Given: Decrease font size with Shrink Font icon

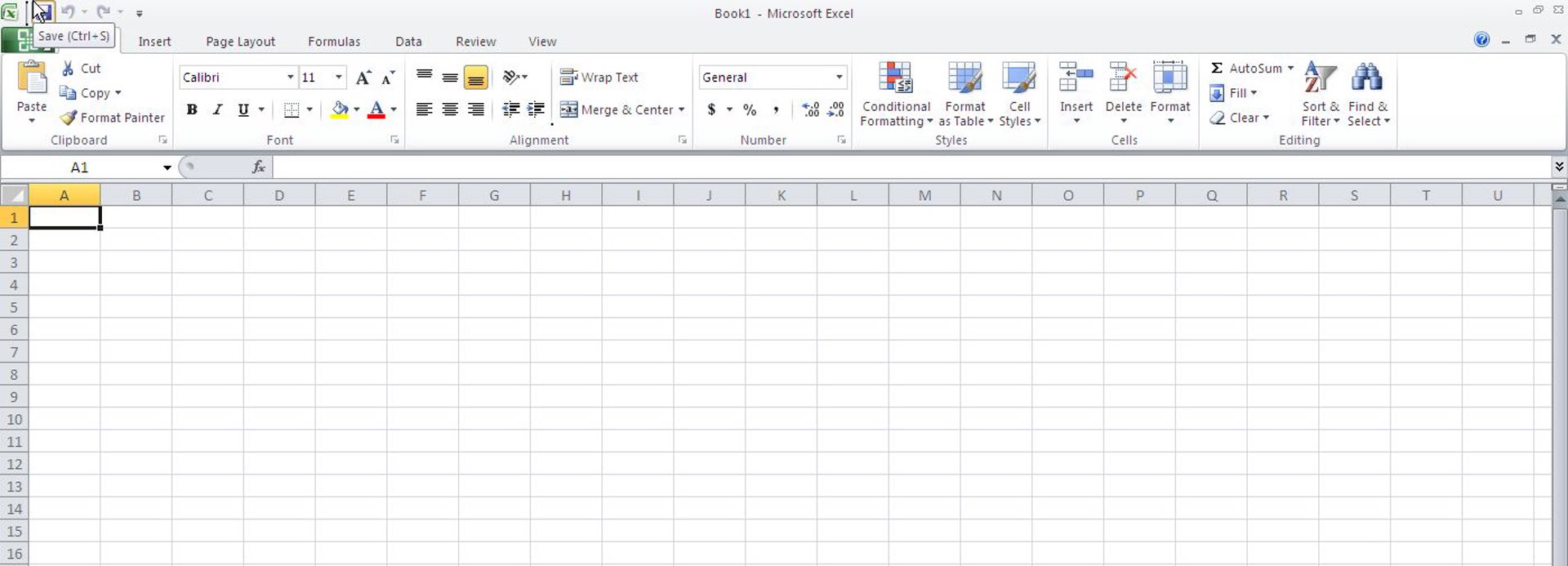Looking at the screenshot, I should pyautogui.click(x=389, y=78).
